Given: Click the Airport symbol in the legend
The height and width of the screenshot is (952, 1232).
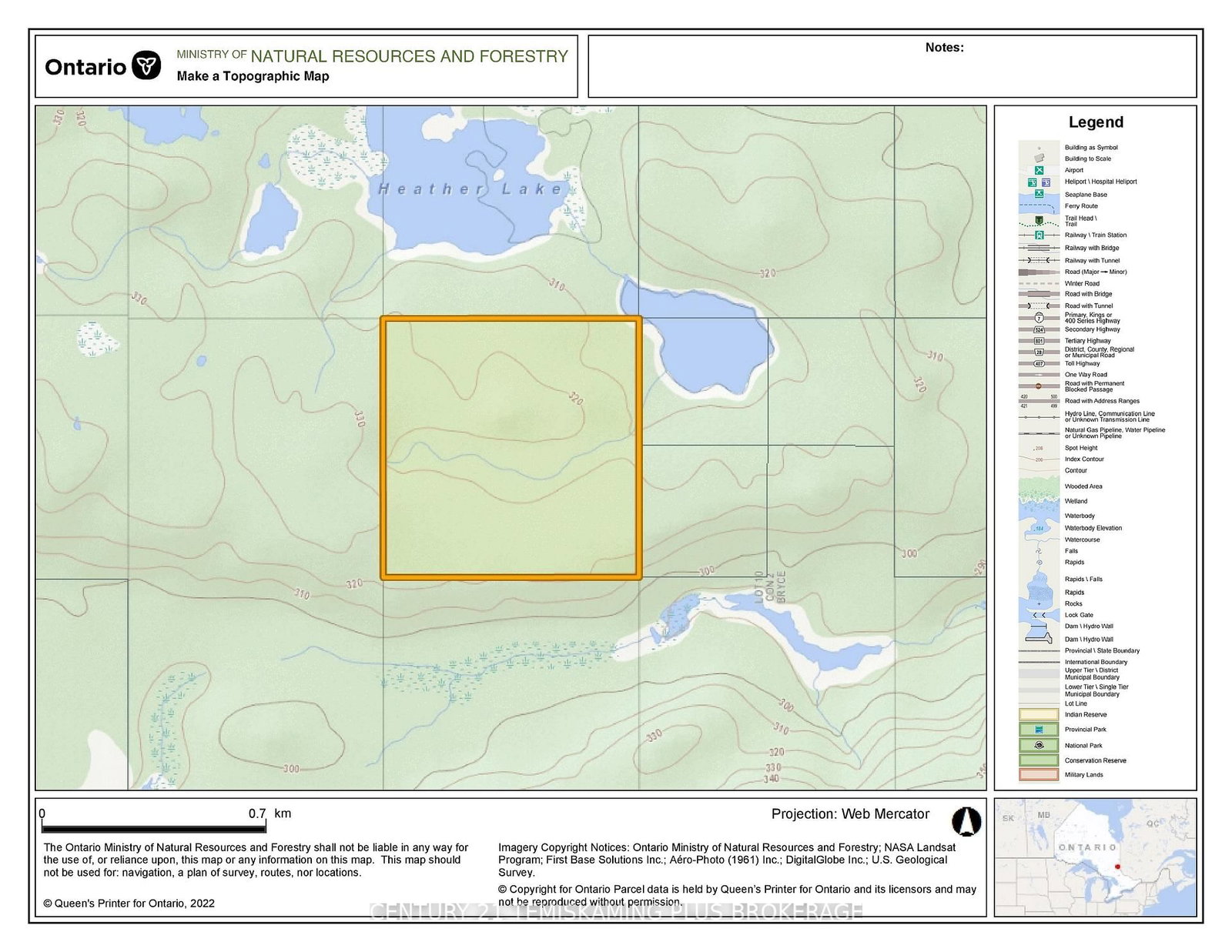Looking at the screenshot, I should [1039, 170].
